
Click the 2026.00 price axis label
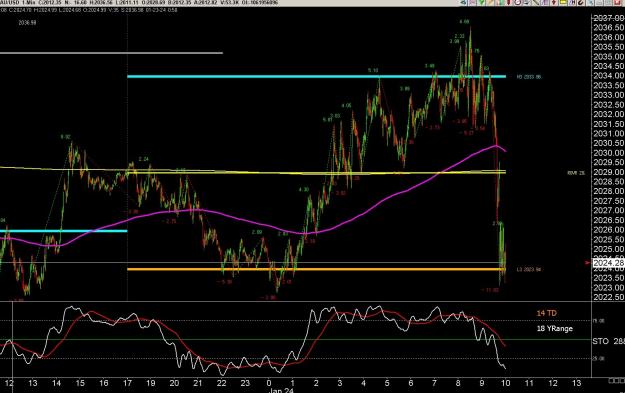tap(609, 230)
